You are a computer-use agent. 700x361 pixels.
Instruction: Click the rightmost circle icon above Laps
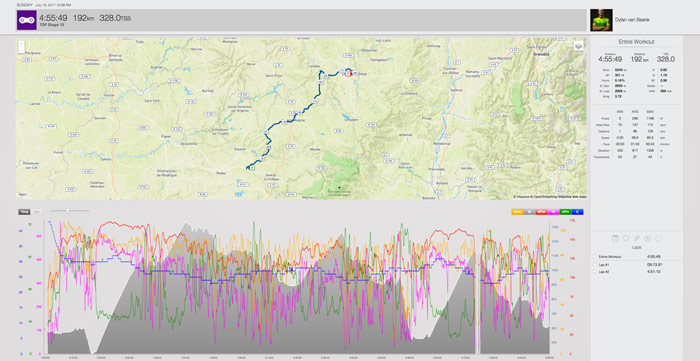click(x=658, y=239)
